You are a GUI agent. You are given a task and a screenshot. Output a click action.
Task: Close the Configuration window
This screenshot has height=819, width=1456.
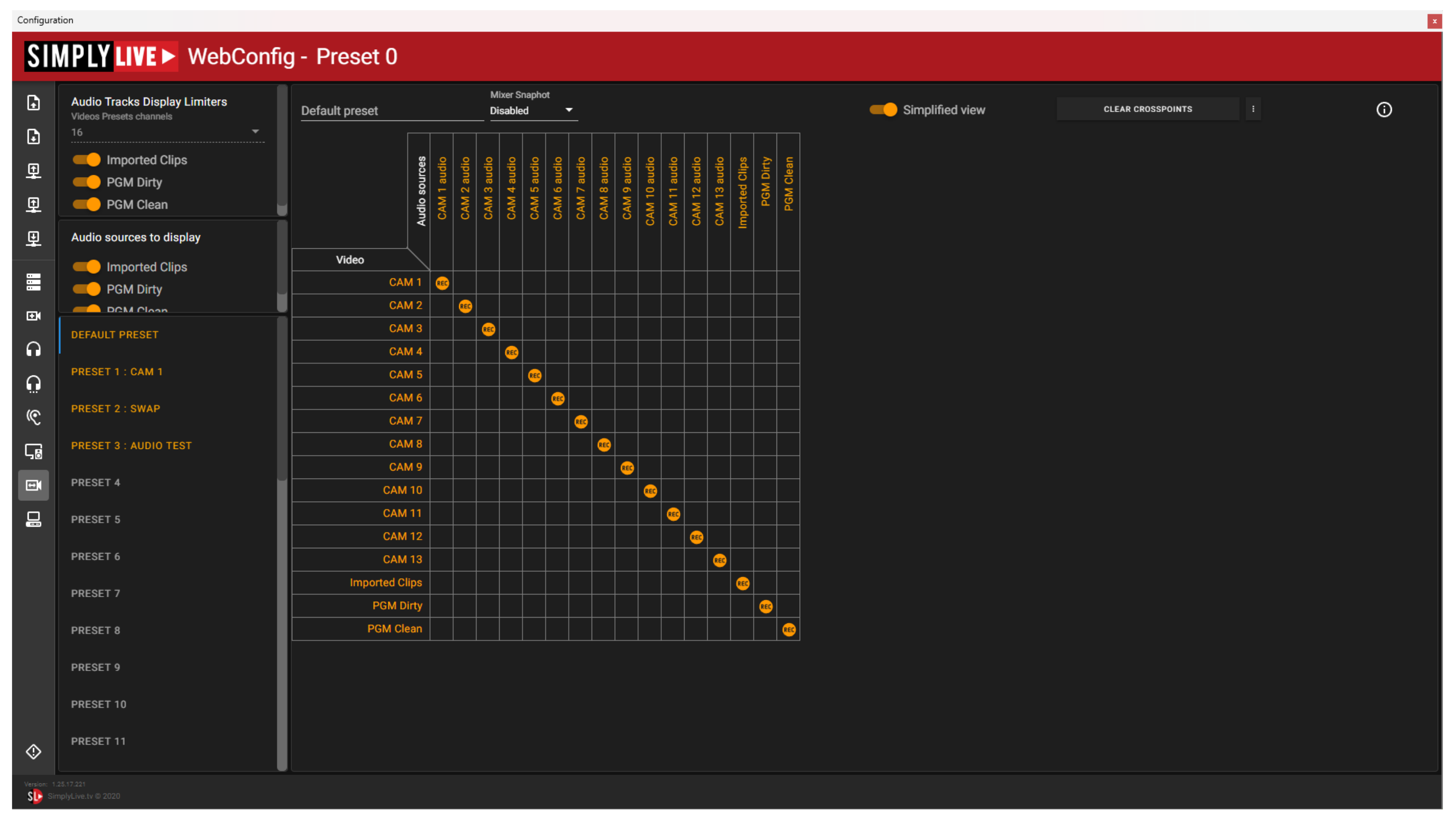1434,21
